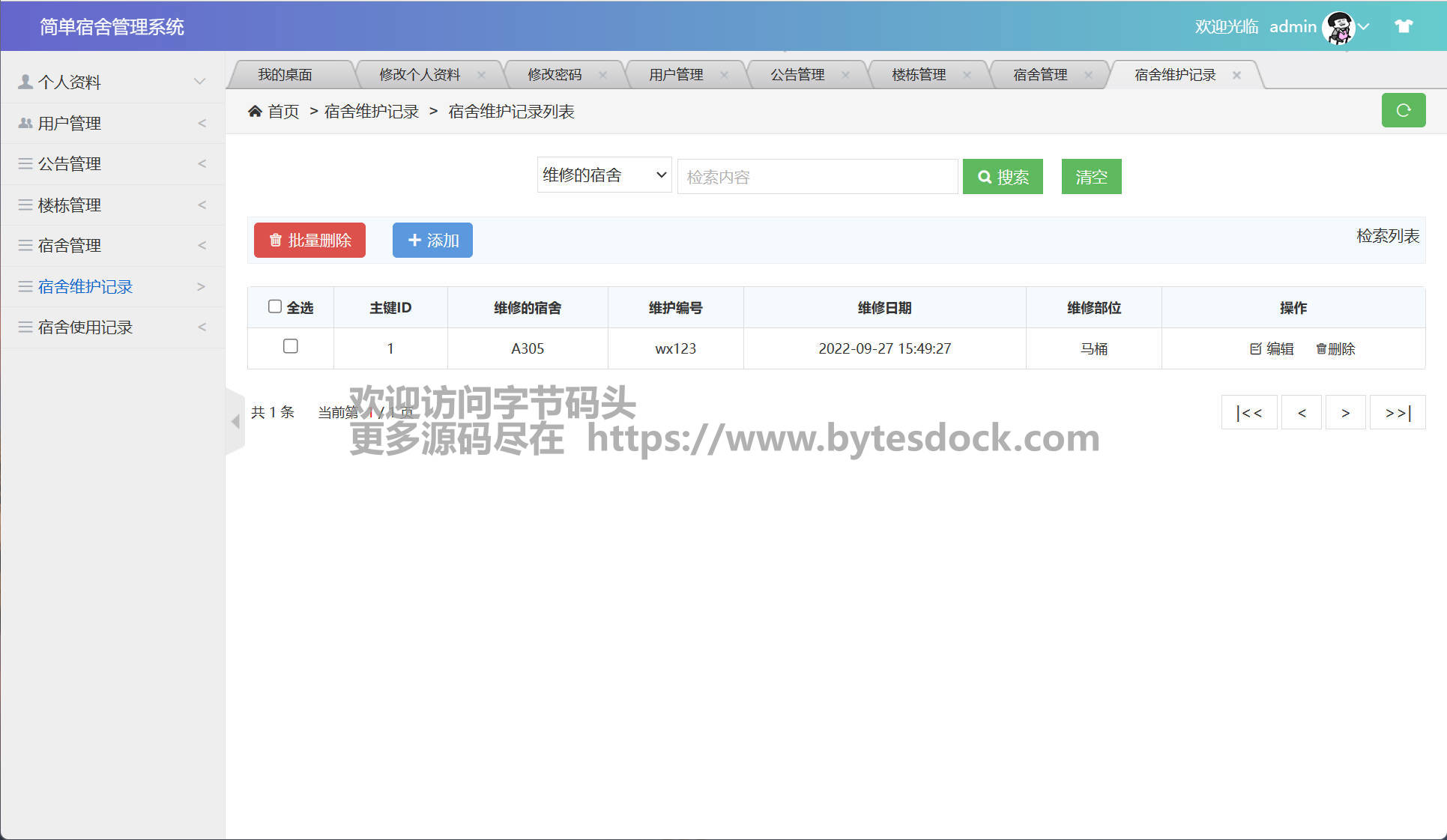Click the t-shirt skin theme icon
Image resolution: width=1447 pixels, height=840 pixels.
click(x=1403, y=26)
